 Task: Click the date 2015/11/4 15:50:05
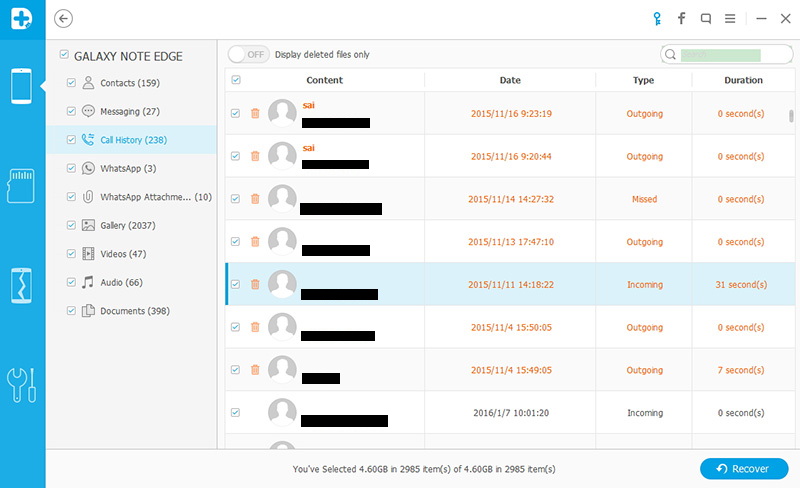(x=511, y=327)
